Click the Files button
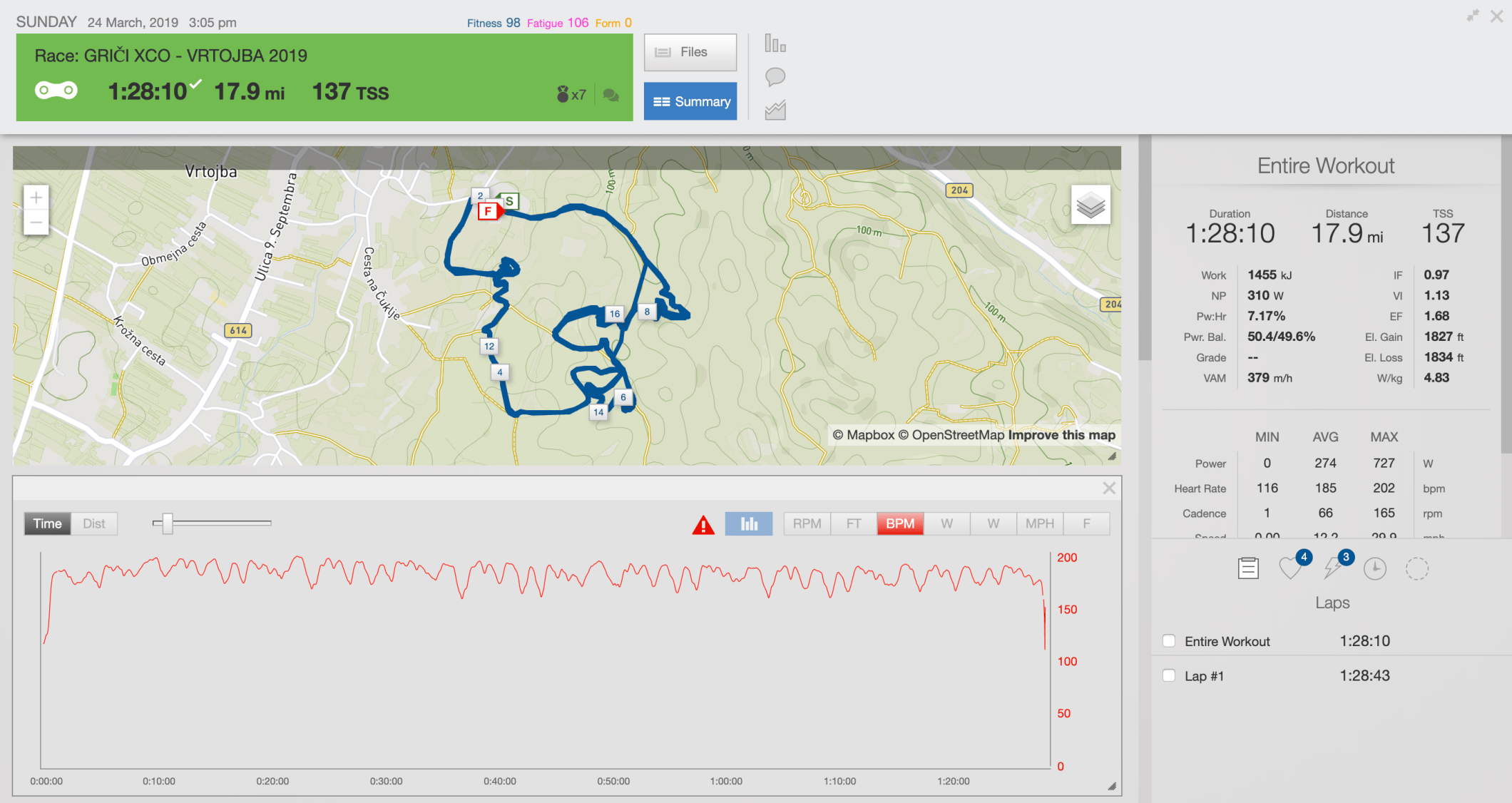Screen dimensions: 1512x803 690,52
